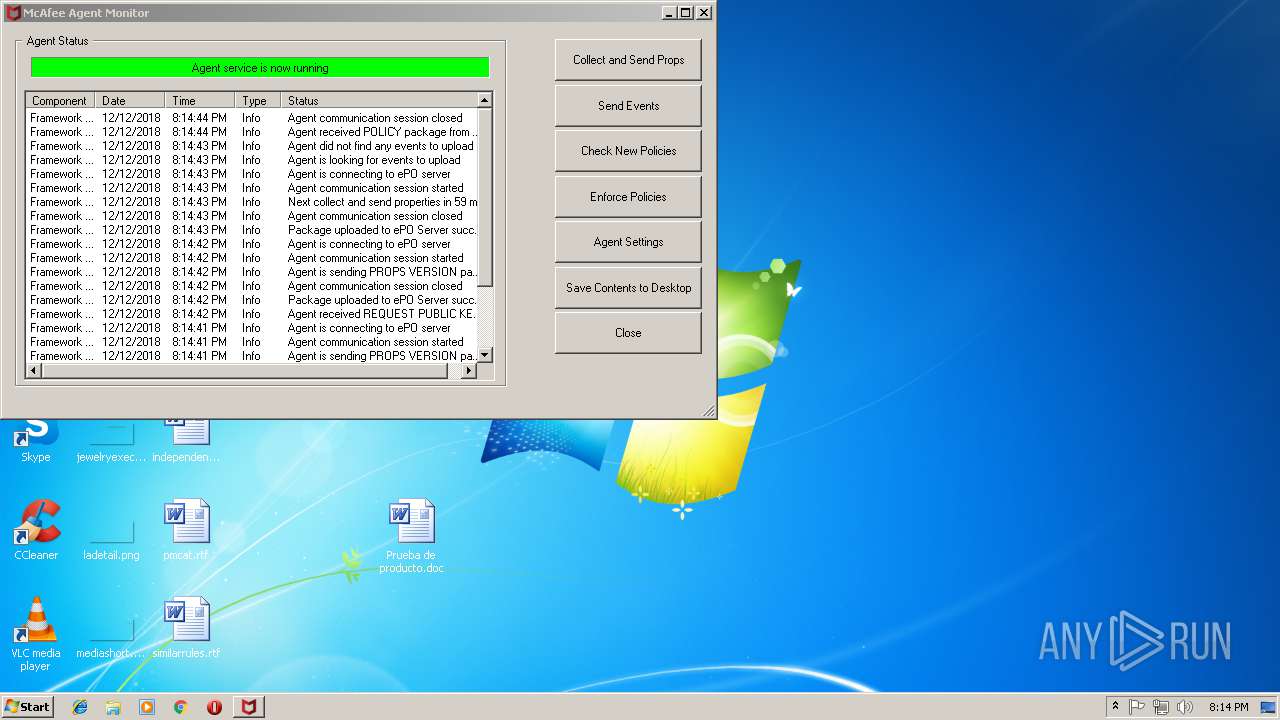Click the Show Desktop button
1280x720 pixels.
(x=1269, y=707)
